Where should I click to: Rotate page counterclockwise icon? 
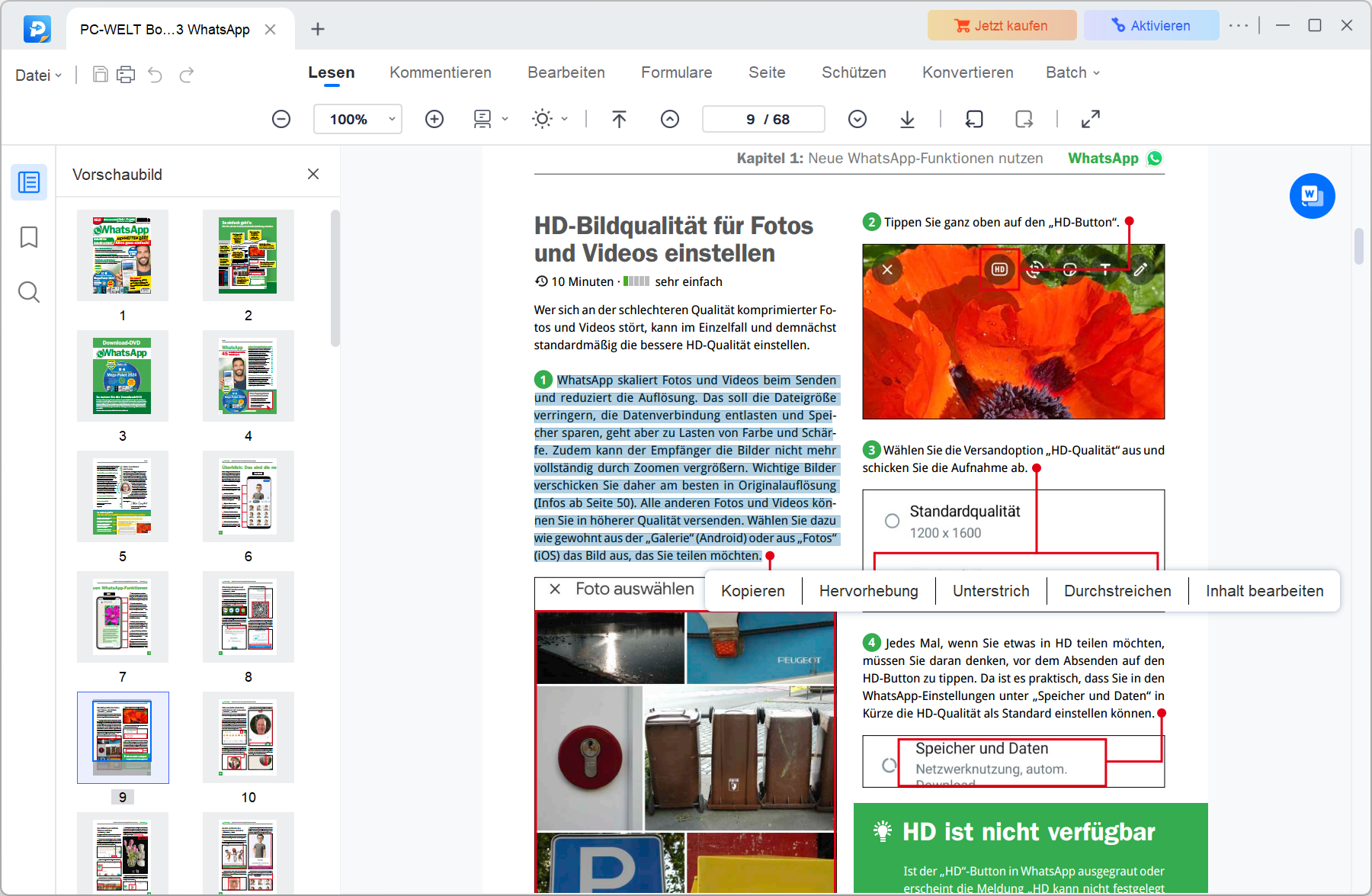pos(974,119)
